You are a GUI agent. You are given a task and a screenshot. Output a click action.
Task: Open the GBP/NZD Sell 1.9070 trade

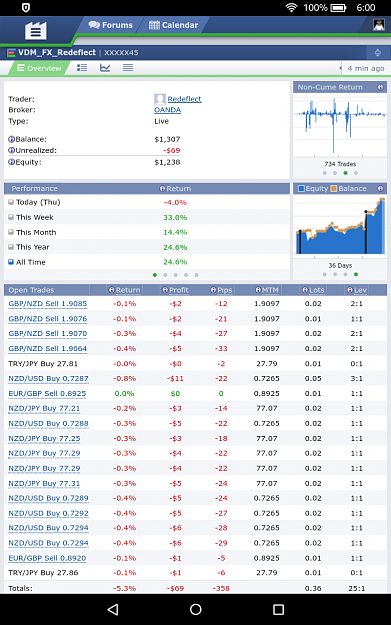(x=47, y=334)
